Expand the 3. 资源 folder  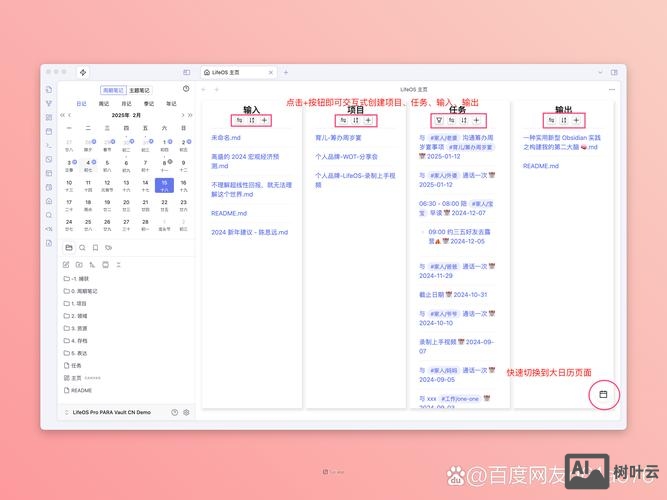[75, 328]
